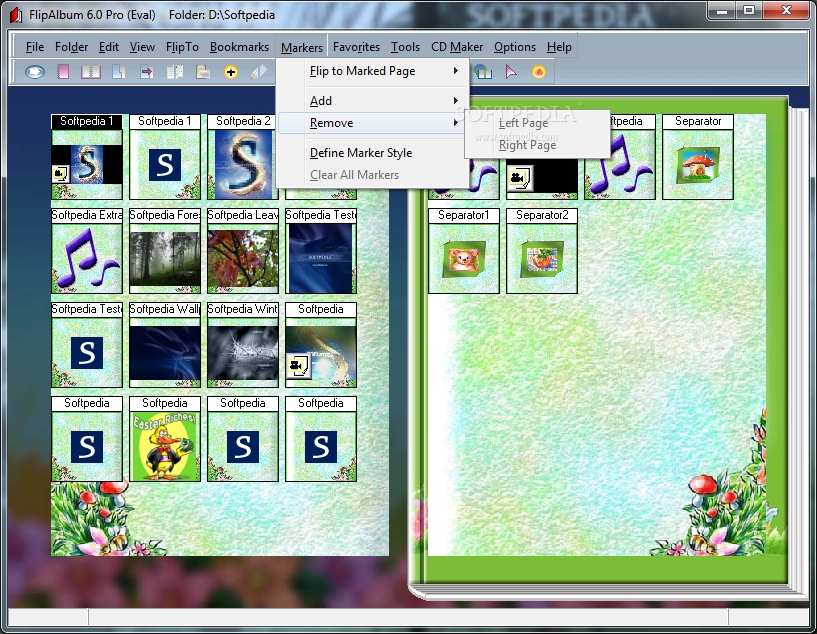Click the globe with book toolbar icon
Screen dimensions: 817x634
[x=483, y=71]
